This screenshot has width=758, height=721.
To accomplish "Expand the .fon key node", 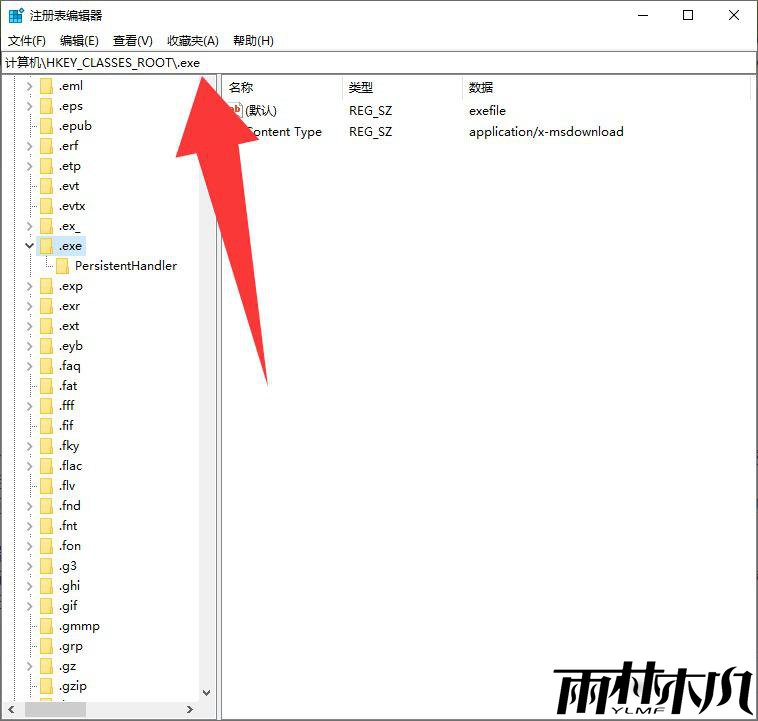I will click(29, 546).
